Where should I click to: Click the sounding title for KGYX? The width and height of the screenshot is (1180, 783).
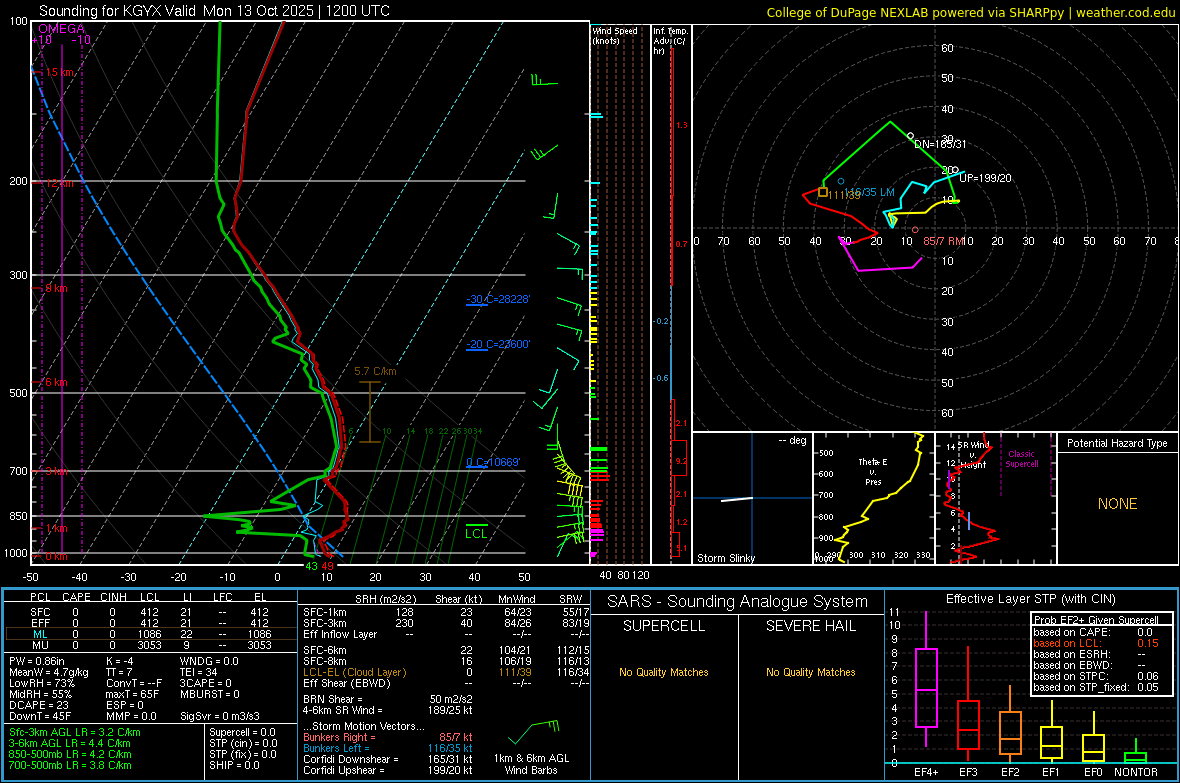coord(214,11)
